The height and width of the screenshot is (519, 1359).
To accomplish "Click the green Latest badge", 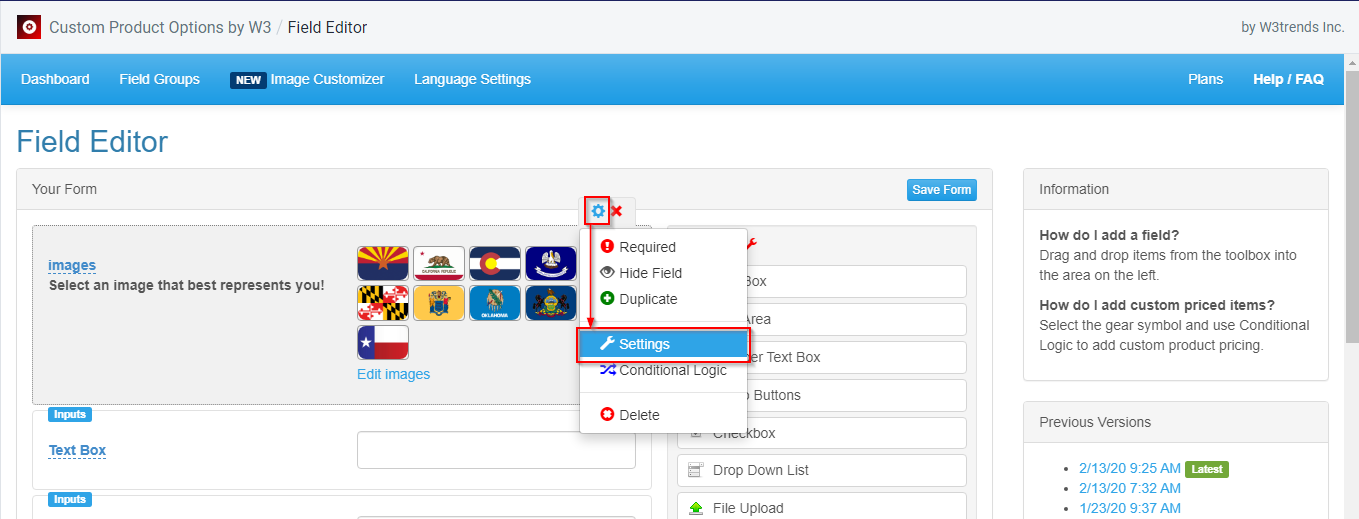I will (1206, 468).
